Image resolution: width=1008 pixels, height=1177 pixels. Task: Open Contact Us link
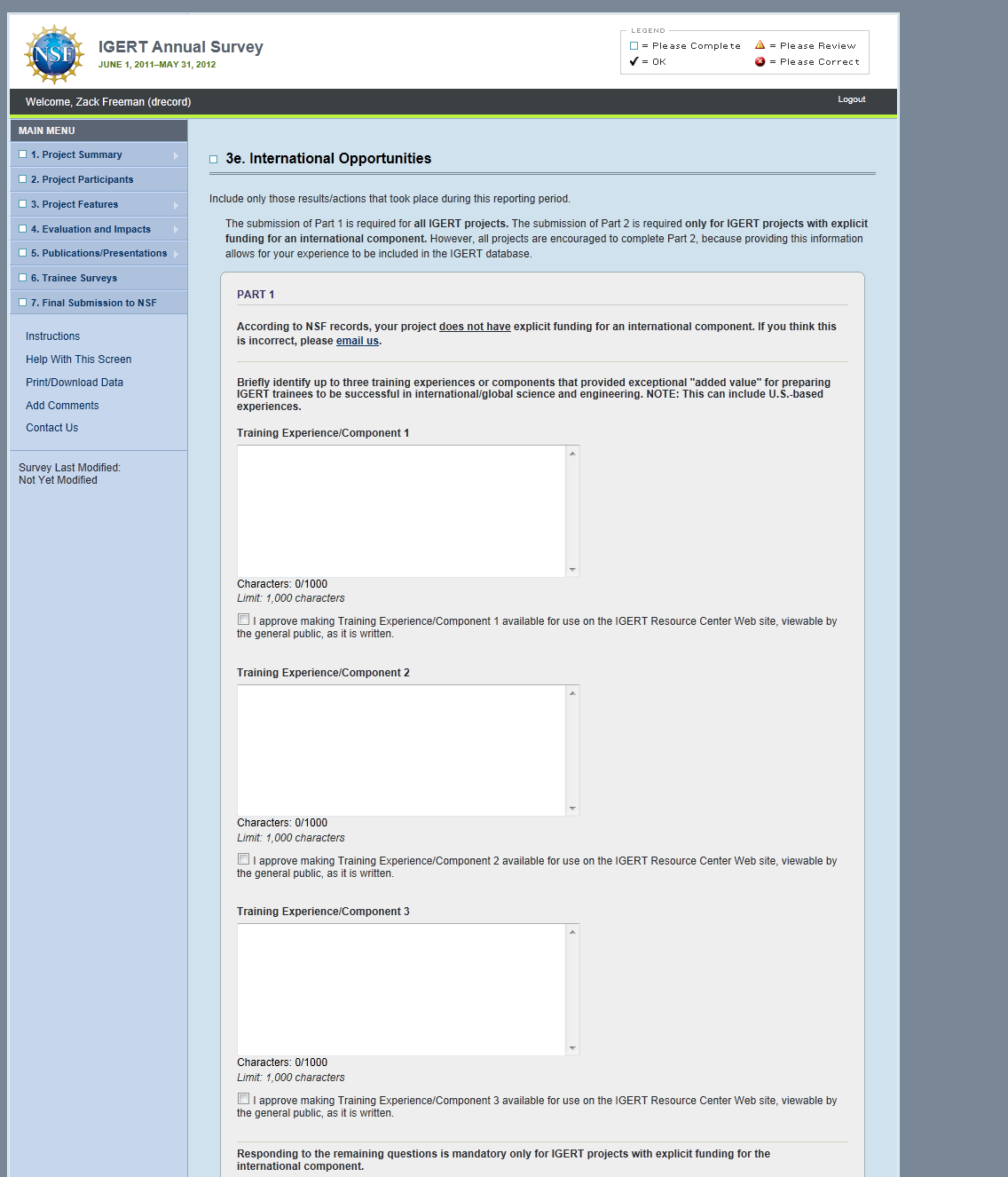pyautogui.click(x=51, y=428)
